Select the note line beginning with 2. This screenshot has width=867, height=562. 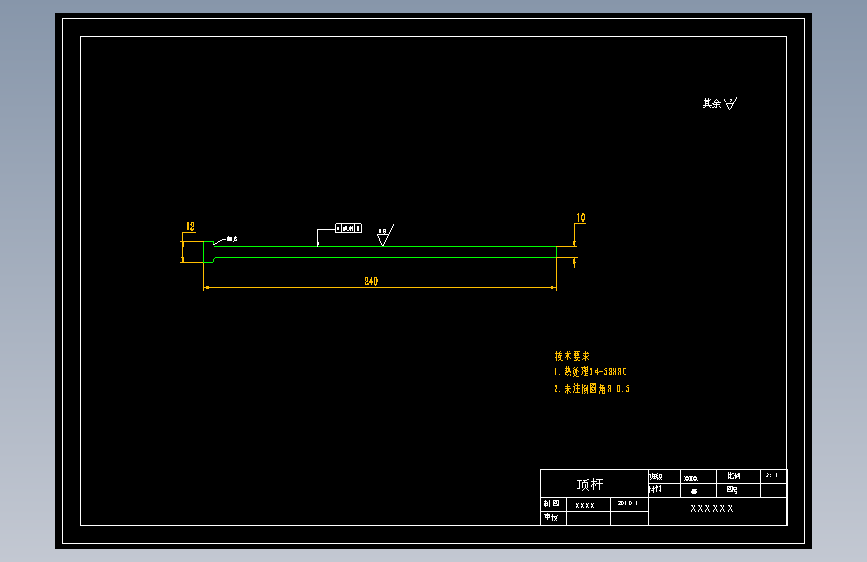coord(592,389)
